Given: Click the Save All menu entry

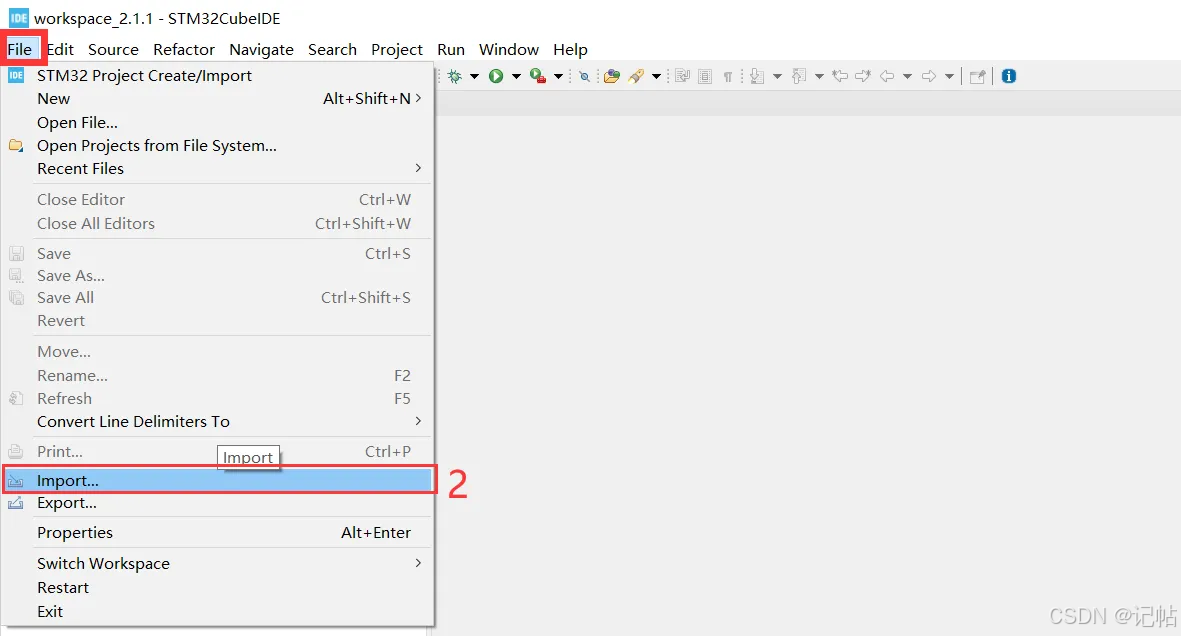Looking at the screenshot, I should click(x=218, y=298).
